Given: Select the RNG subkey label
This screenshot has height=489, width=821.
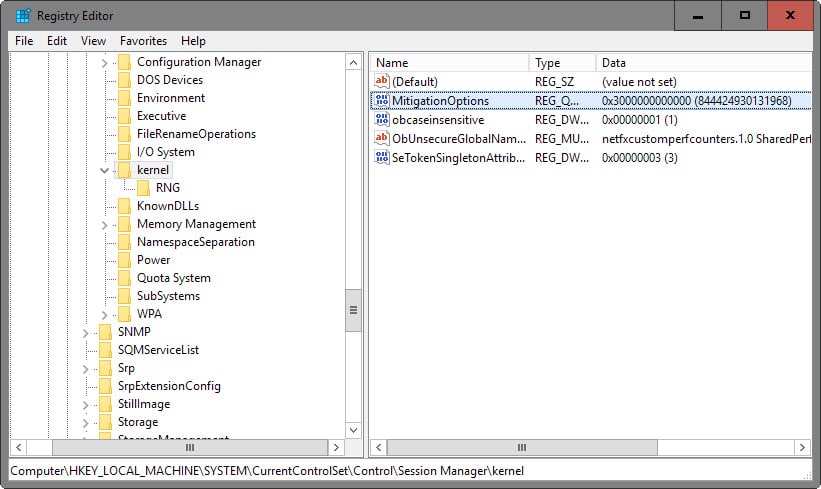Looking at the screenshot, I should pos(168,188).
